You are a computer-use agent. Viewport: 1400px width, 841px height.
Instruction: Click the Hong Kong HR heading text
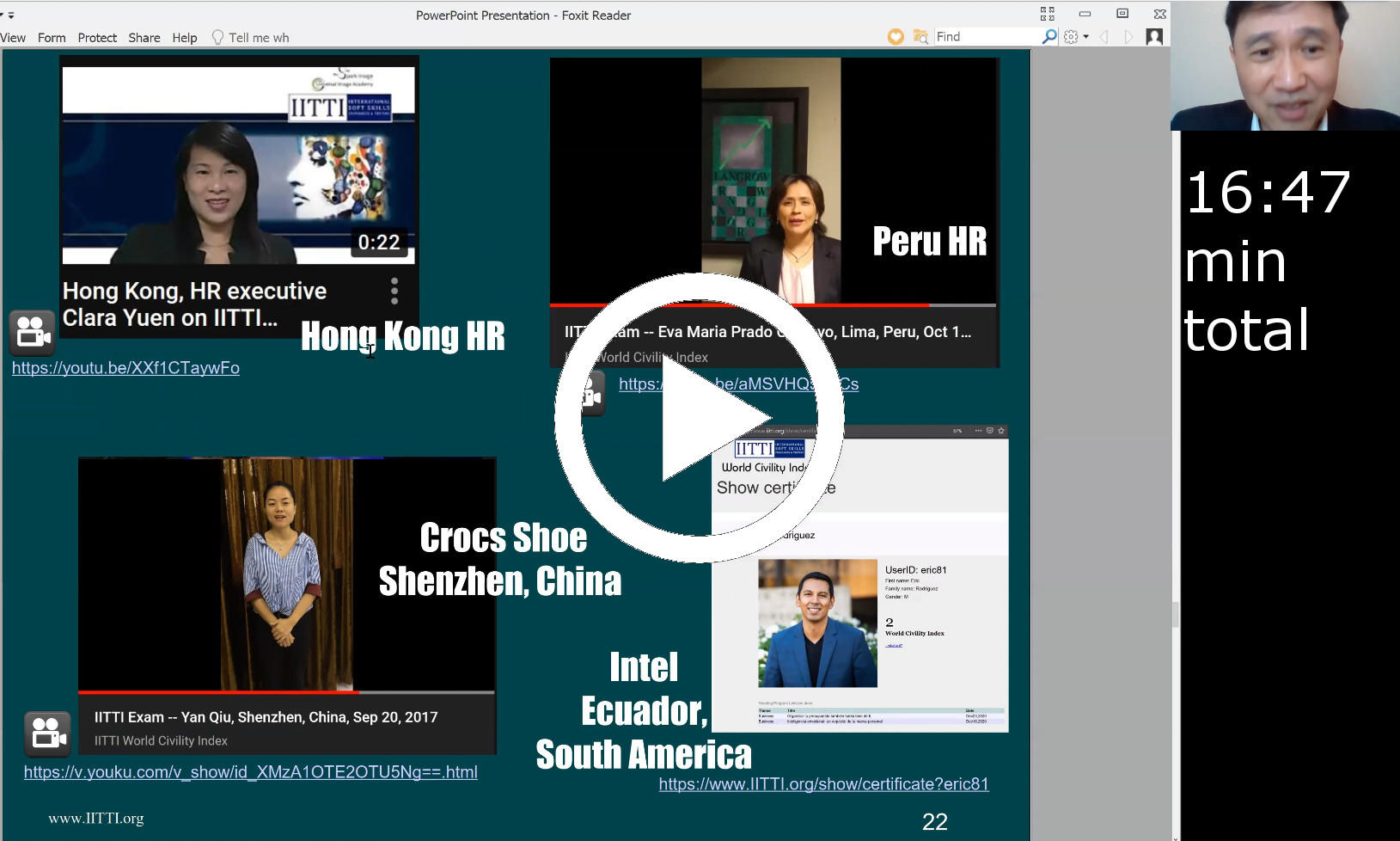click(403, 336)
